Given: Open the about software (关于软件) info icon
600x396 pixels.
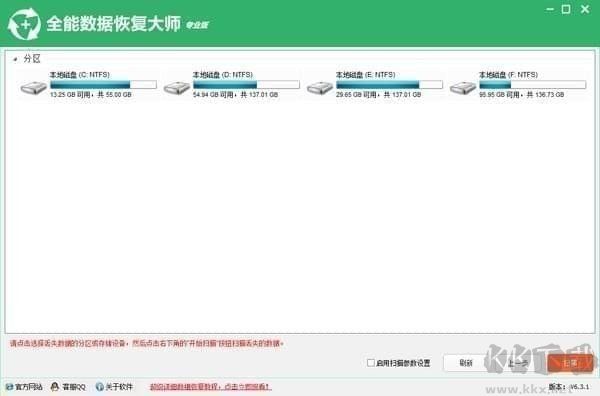Looking at the screenshot, I should (x=99, y=387).
